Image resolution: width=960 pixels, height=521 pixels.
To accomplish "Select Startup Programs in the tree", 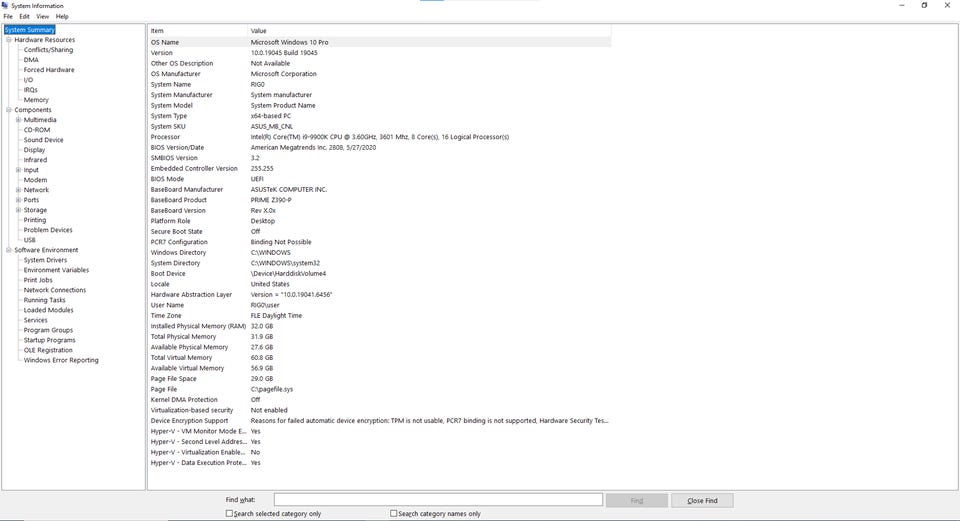I will pyautogui.click(x=50, y=340).
